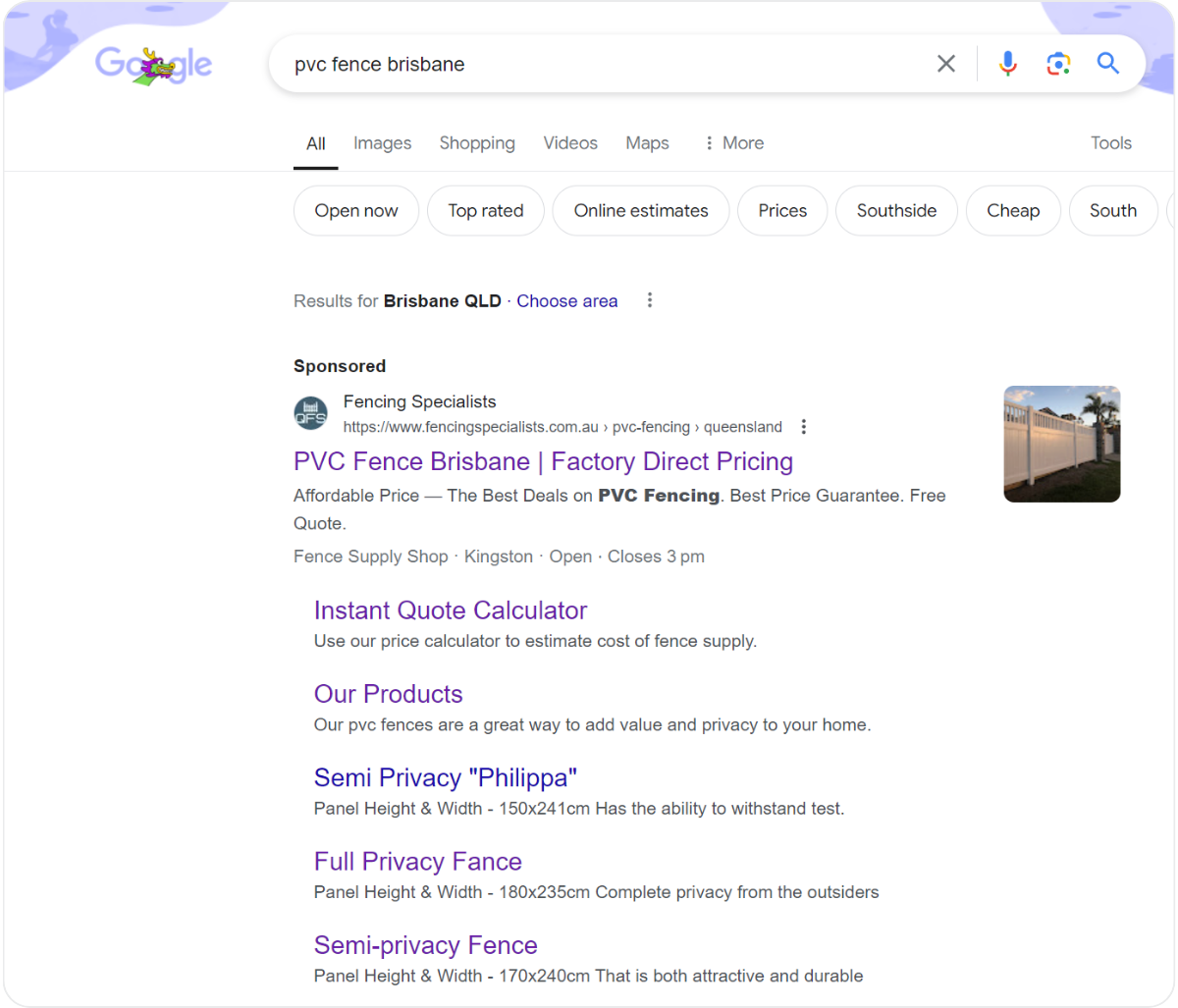Open the Instant Quote Calculator link

[x=450, y=610]
